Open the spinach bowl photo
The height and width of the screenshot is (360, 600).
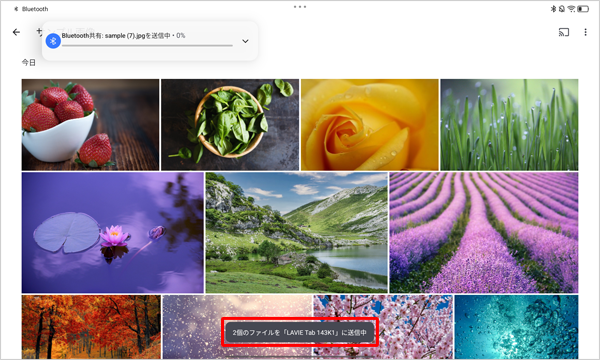[230, 125]
